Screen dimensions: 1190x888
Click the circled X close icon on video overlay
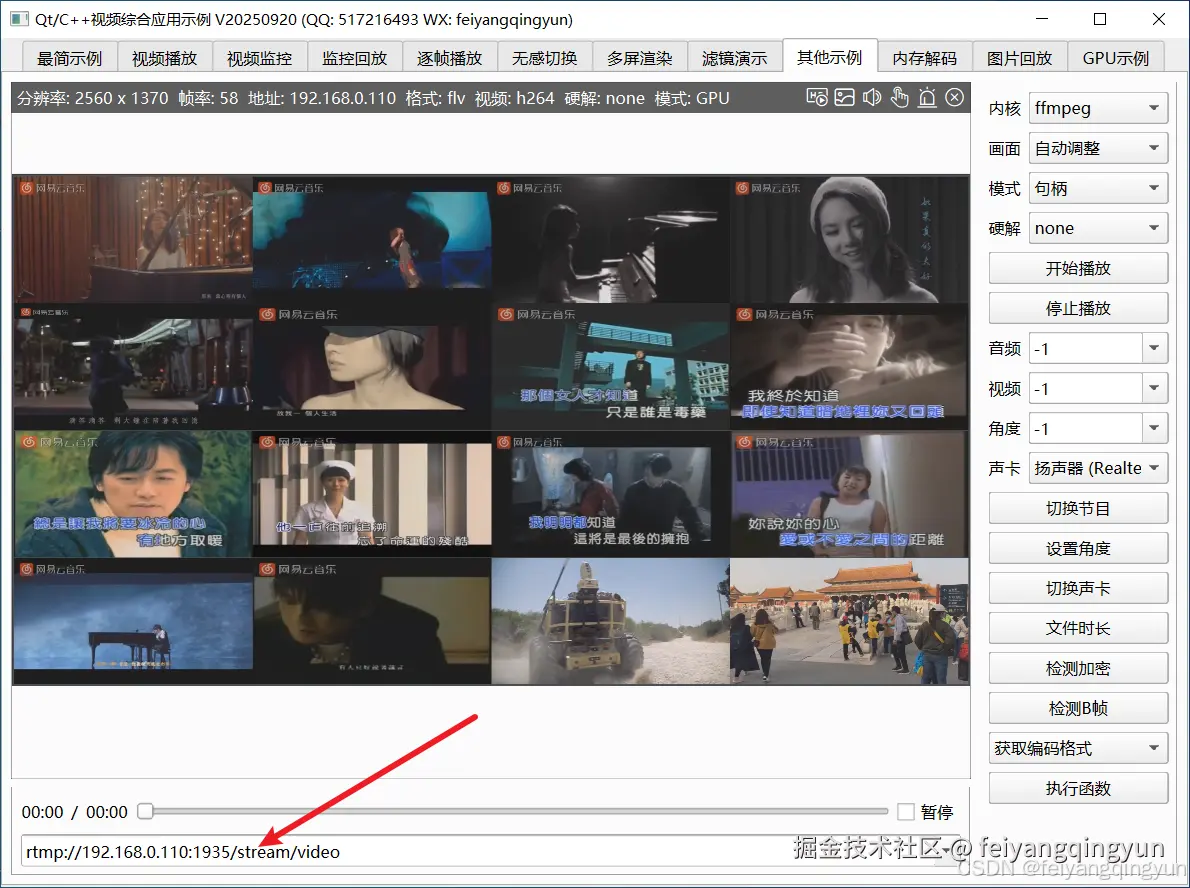tap(955, 97)
